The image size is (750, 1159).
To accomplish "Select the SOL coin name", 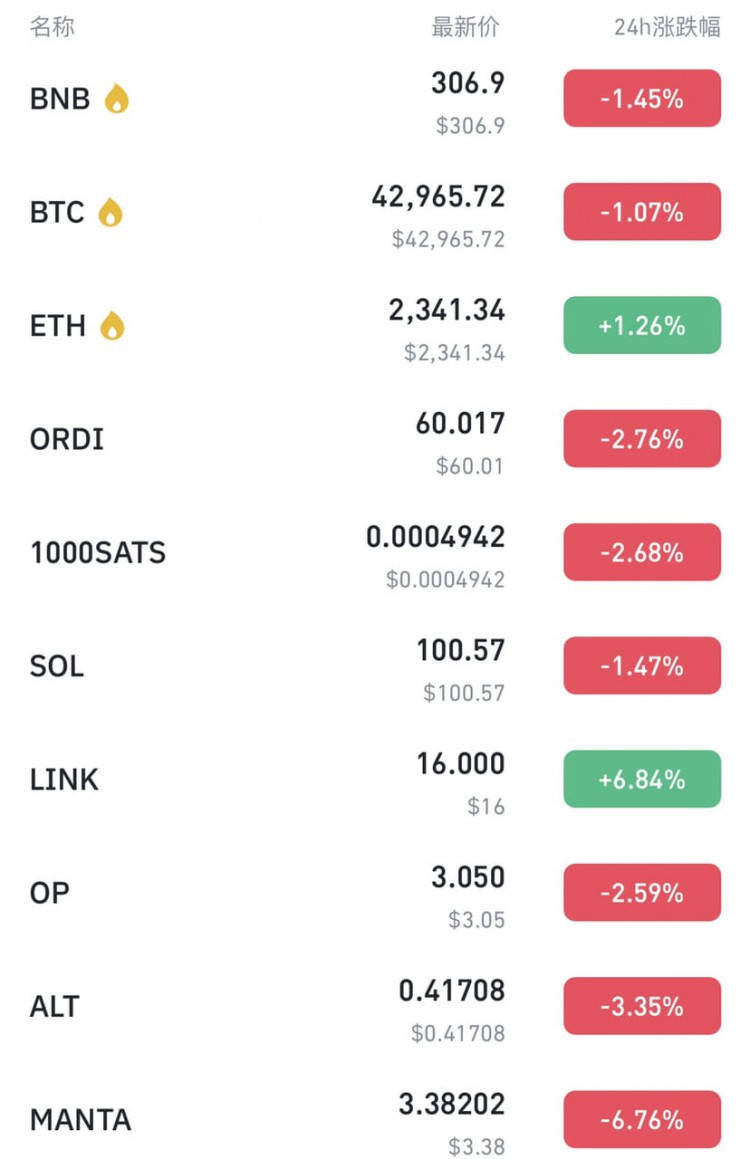I will click(x=57, y=666).
